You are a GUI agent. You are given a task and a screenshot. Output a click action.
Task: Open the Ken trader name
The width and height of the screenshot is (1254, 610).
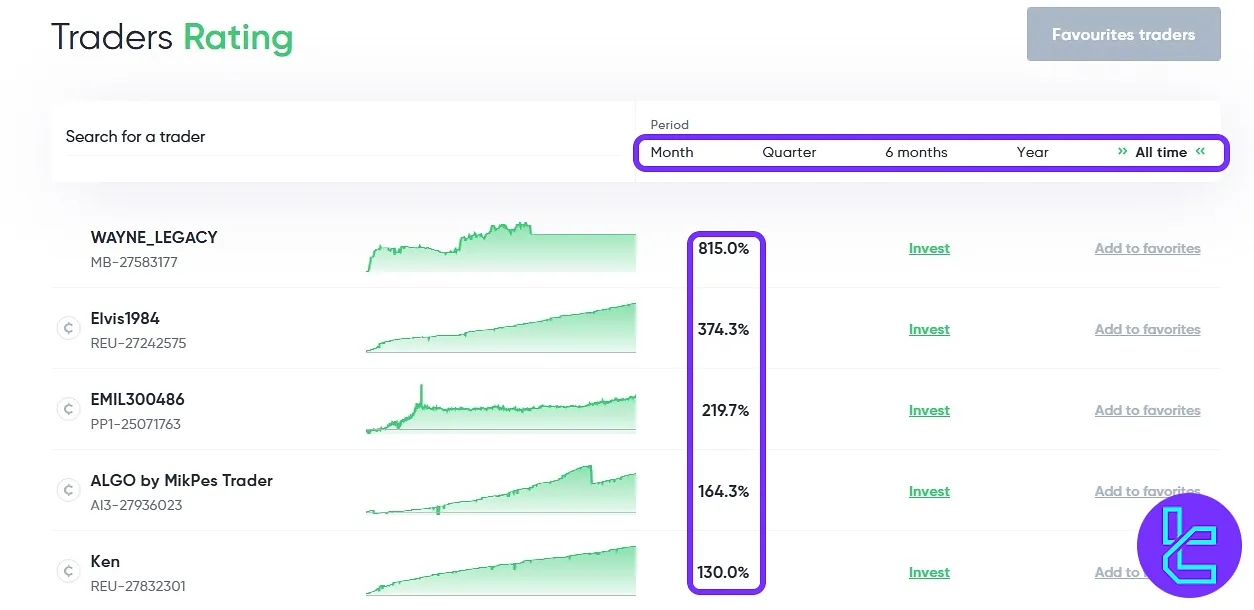(x=105, y=561)
